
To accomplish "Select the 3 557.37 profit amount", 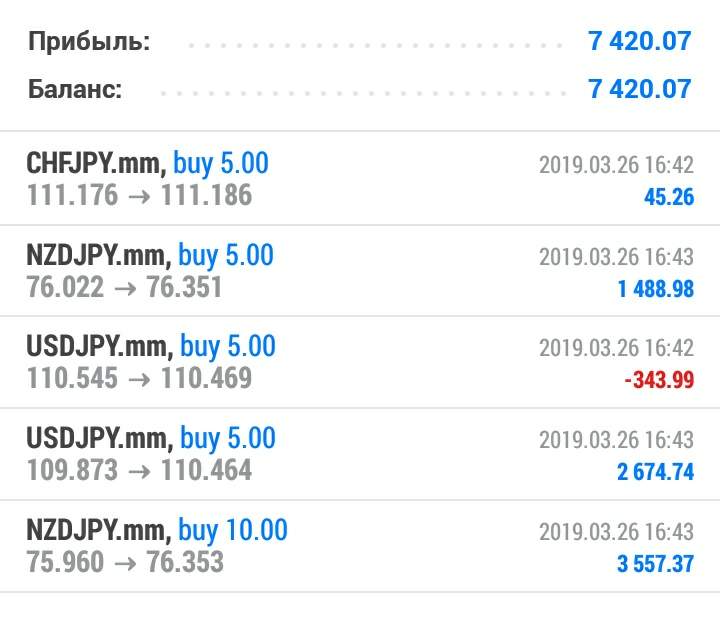I will pos(655,564).
